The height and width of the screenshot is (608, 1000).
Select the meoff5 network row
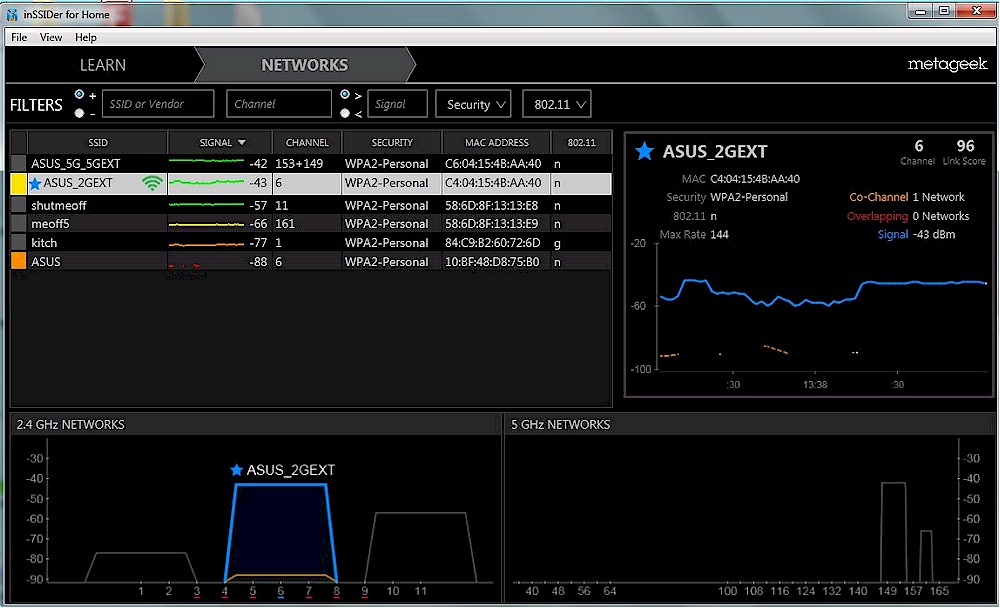(311, 224)
